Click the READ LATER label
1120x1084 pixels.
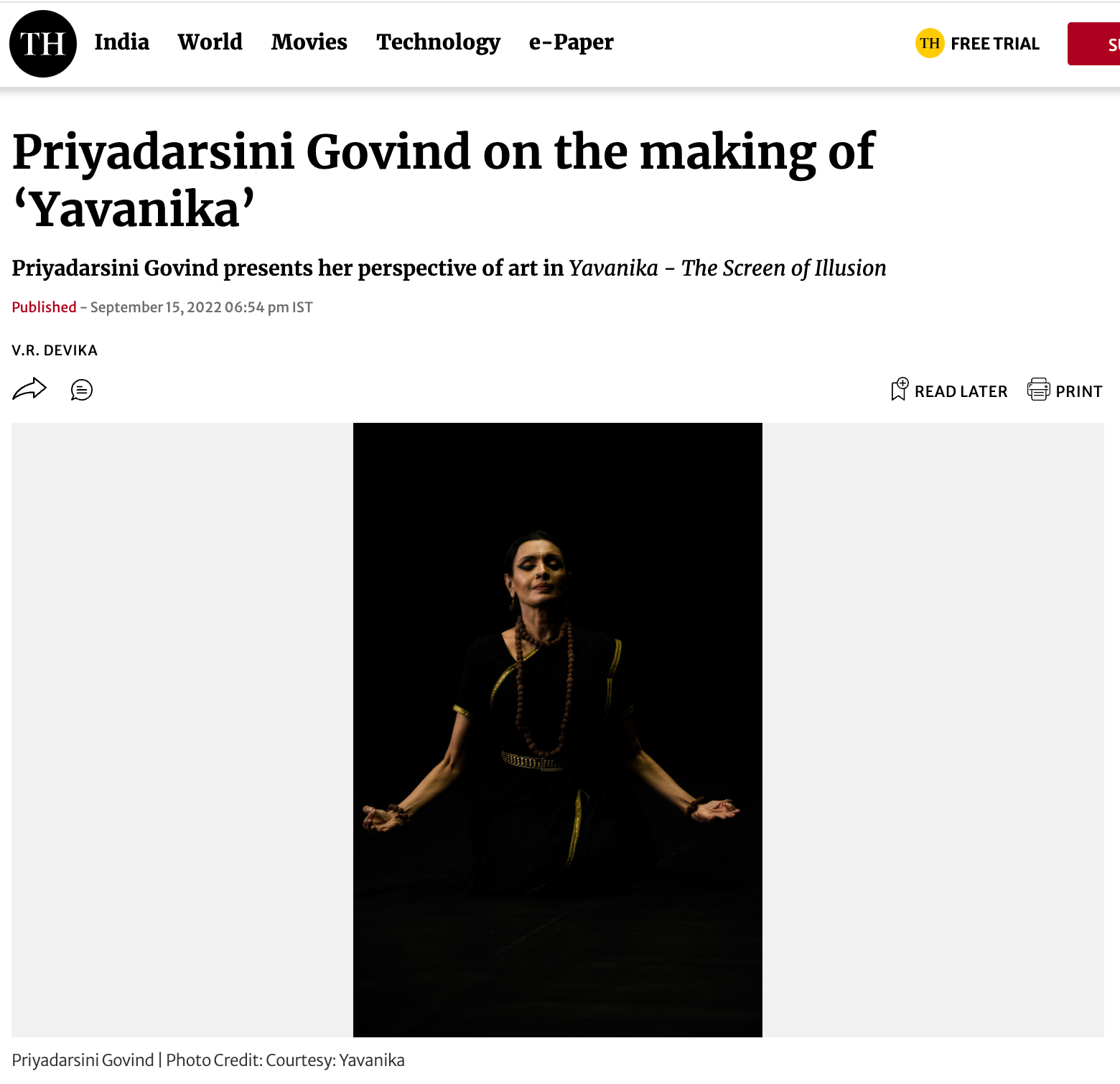[x=961, y=391]
